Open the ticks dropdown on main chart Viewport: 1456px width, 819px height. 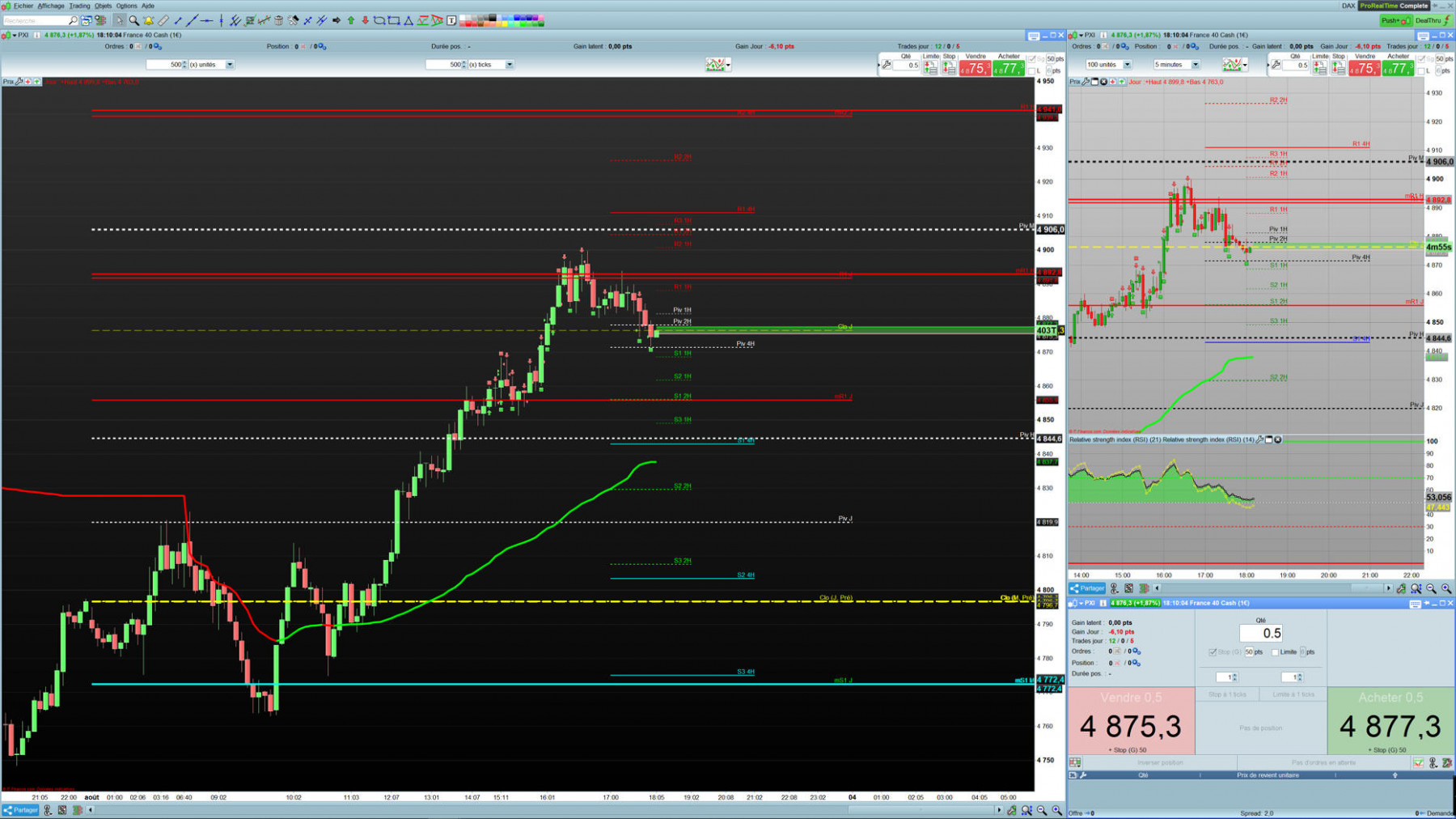click(510, 65)
